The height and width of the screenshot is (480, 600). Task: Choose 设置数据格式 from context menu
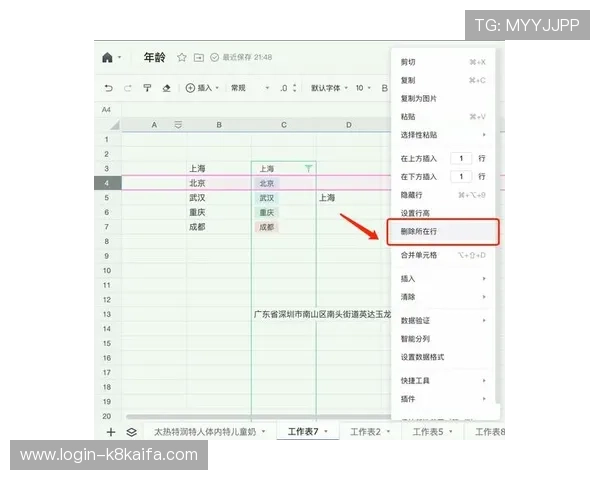pos(443,357)
